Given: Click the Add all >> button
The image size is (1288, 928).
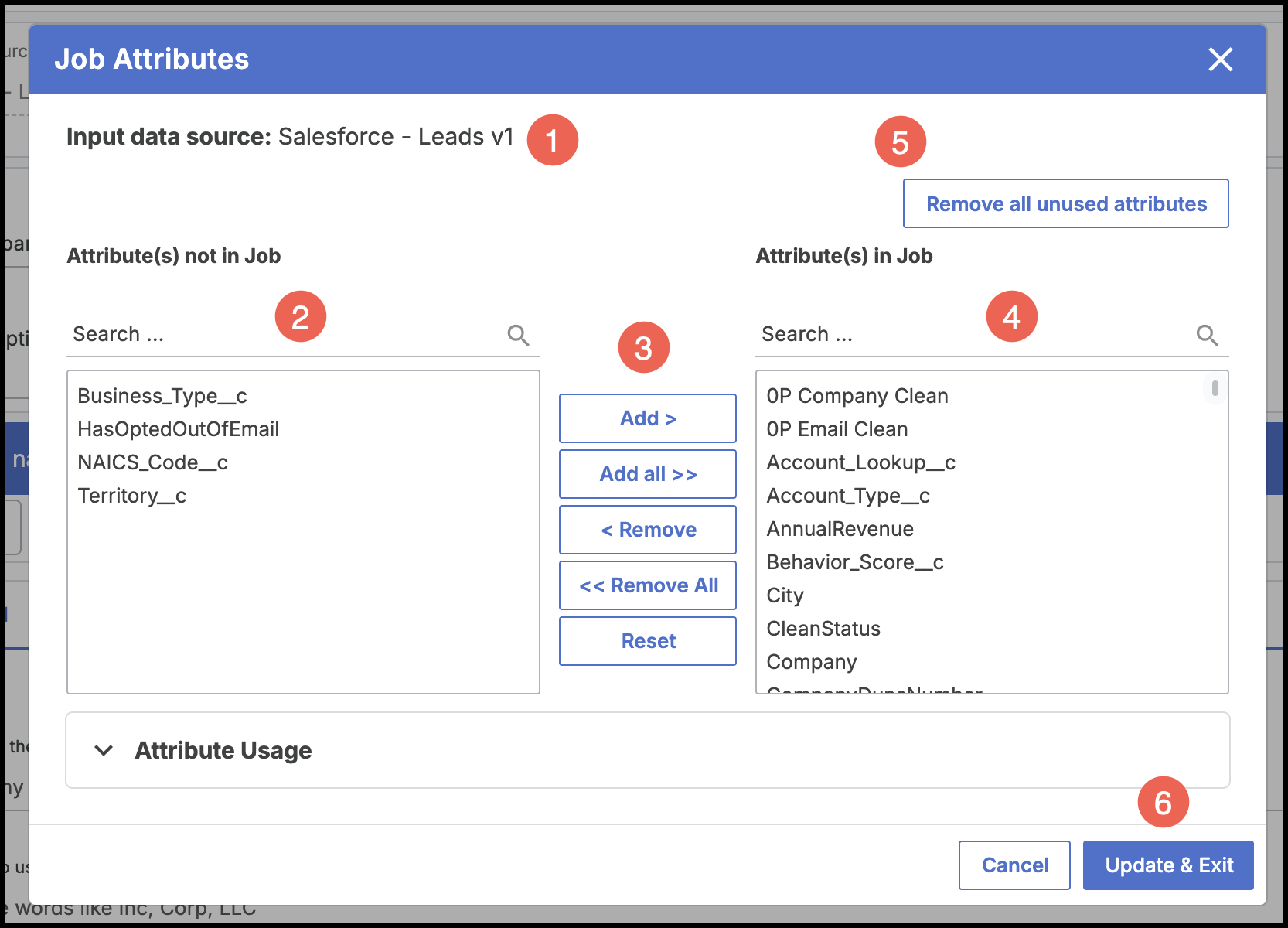Looking at the screenshot, I should tap(648, 474).
